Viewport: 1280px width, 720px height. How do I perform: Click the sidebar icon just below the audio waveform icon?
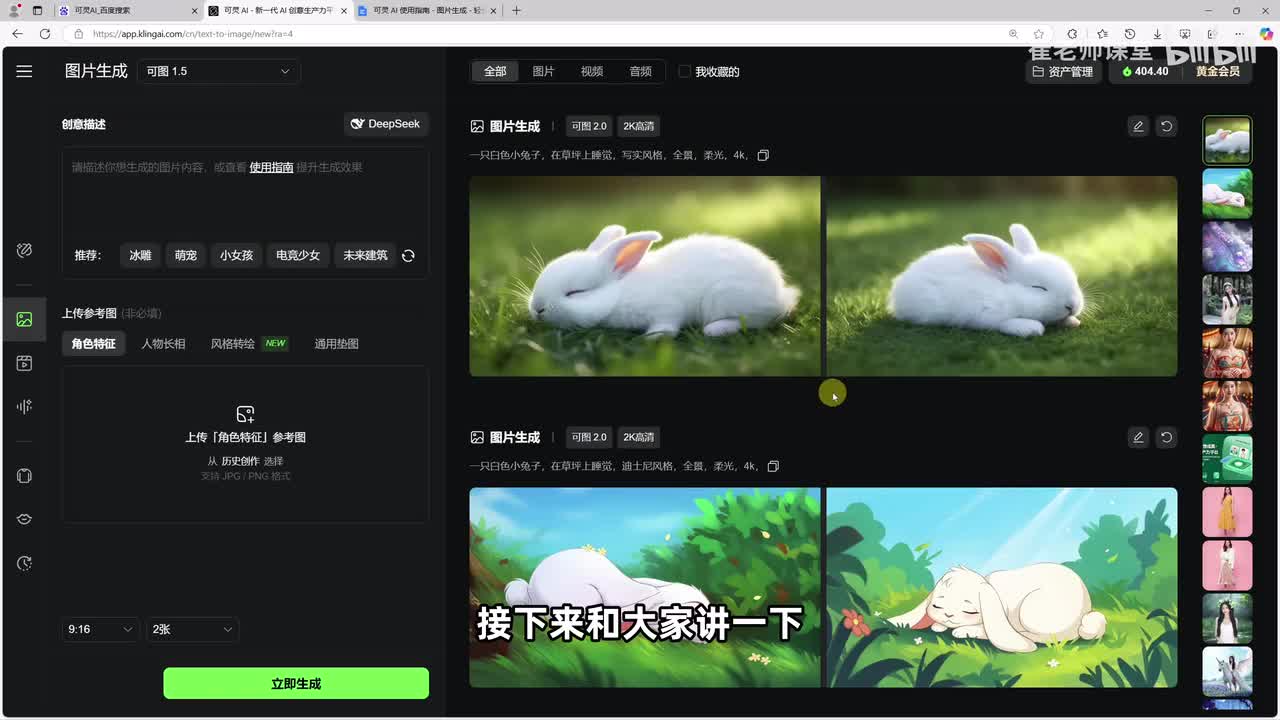pos(24,476)
